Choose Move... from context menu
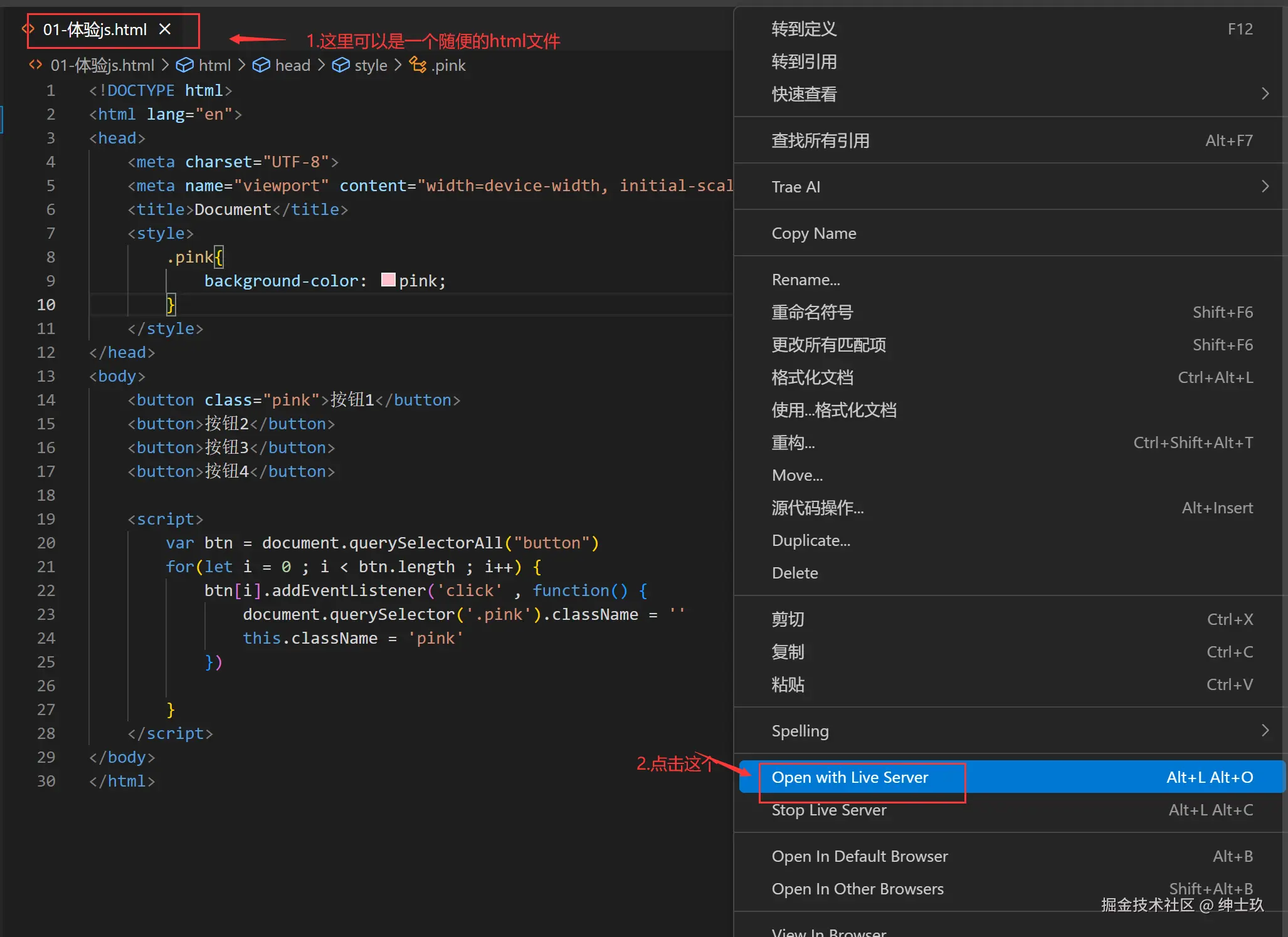Viewport: 1288px width, 937px height. pos(1010,475)
